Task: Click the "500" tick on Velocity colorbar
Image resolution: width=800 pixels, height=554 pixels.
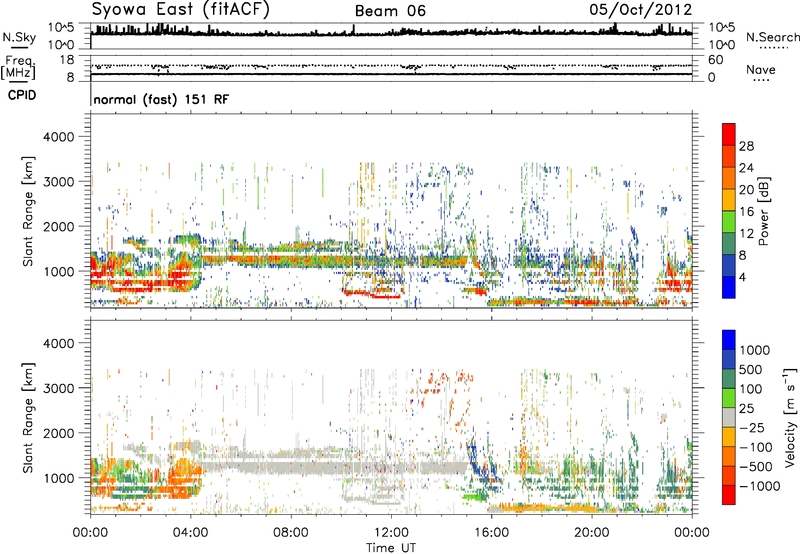Action: (750, 370)
